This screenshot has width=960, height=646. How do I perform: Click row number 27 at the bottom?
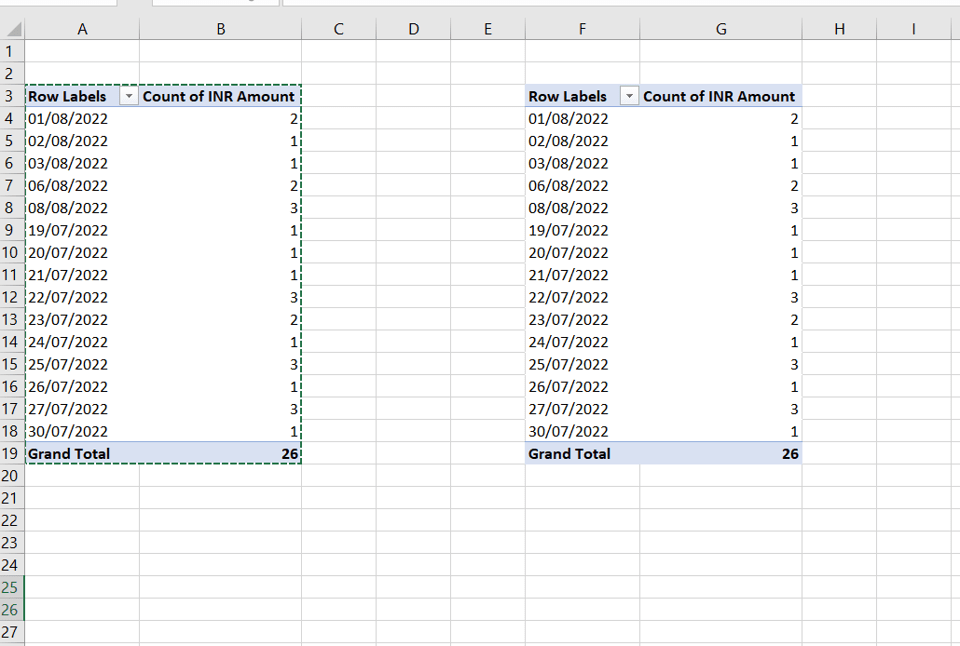(11, 632)
